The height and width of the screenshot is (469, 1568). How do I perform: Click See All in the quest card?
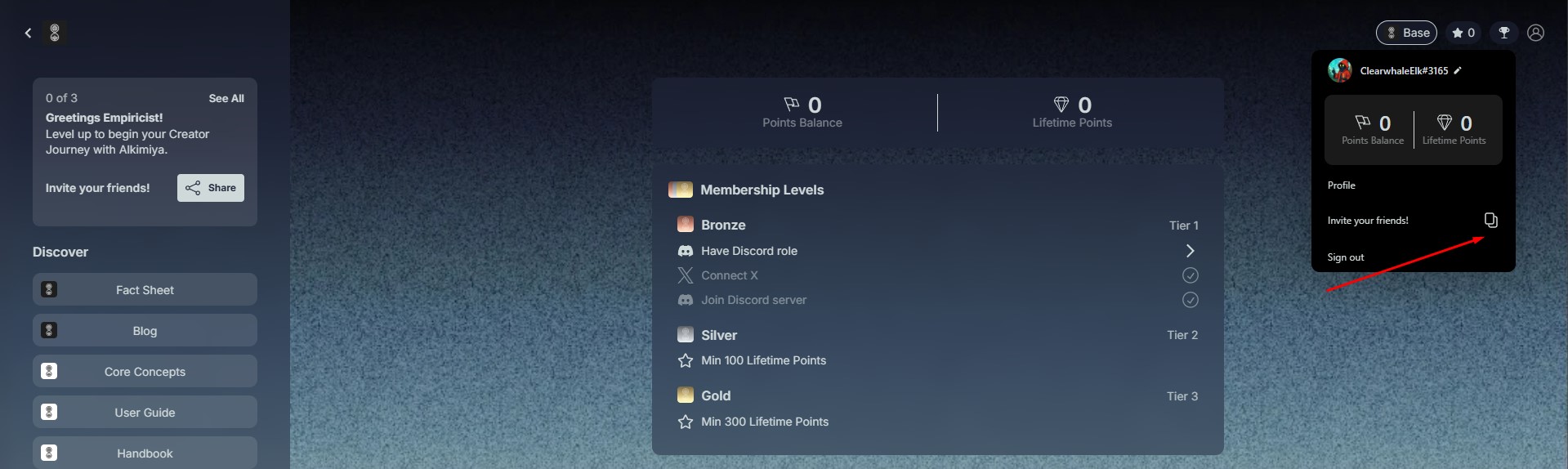pos(226,98)
